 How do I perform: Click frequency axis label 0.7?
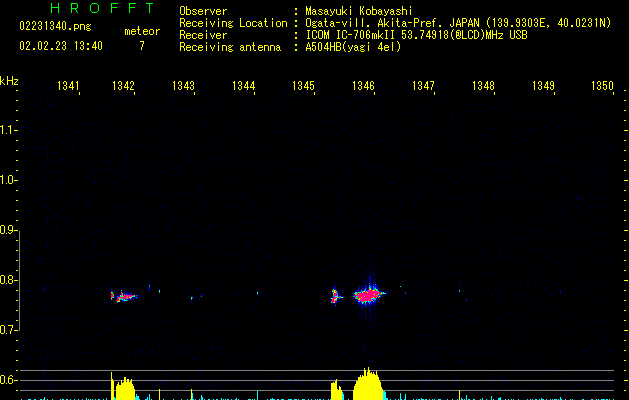(x=8, y=330)
